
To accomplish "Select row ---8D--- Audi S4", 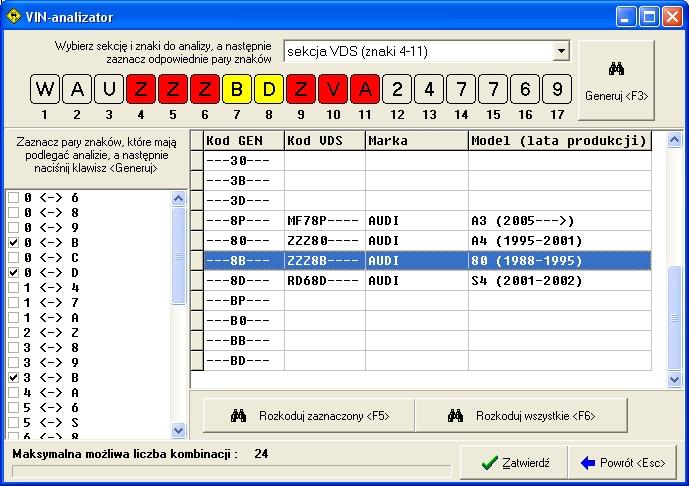I will [x=428, y=280].
